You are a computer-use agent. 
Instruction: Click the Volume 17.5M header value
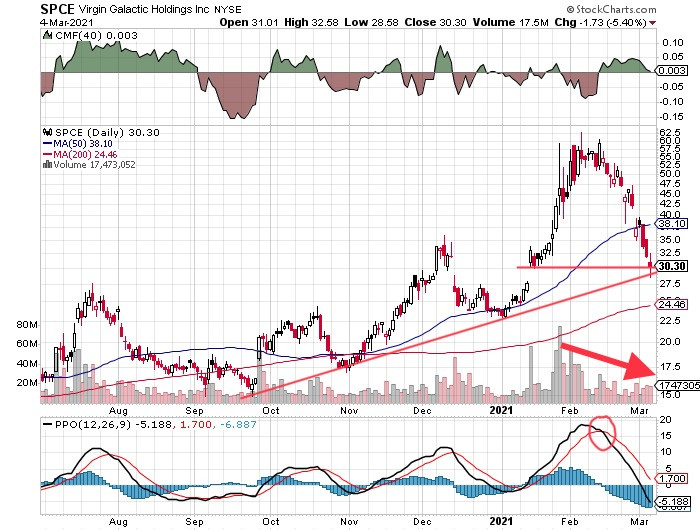pos(511,22)
